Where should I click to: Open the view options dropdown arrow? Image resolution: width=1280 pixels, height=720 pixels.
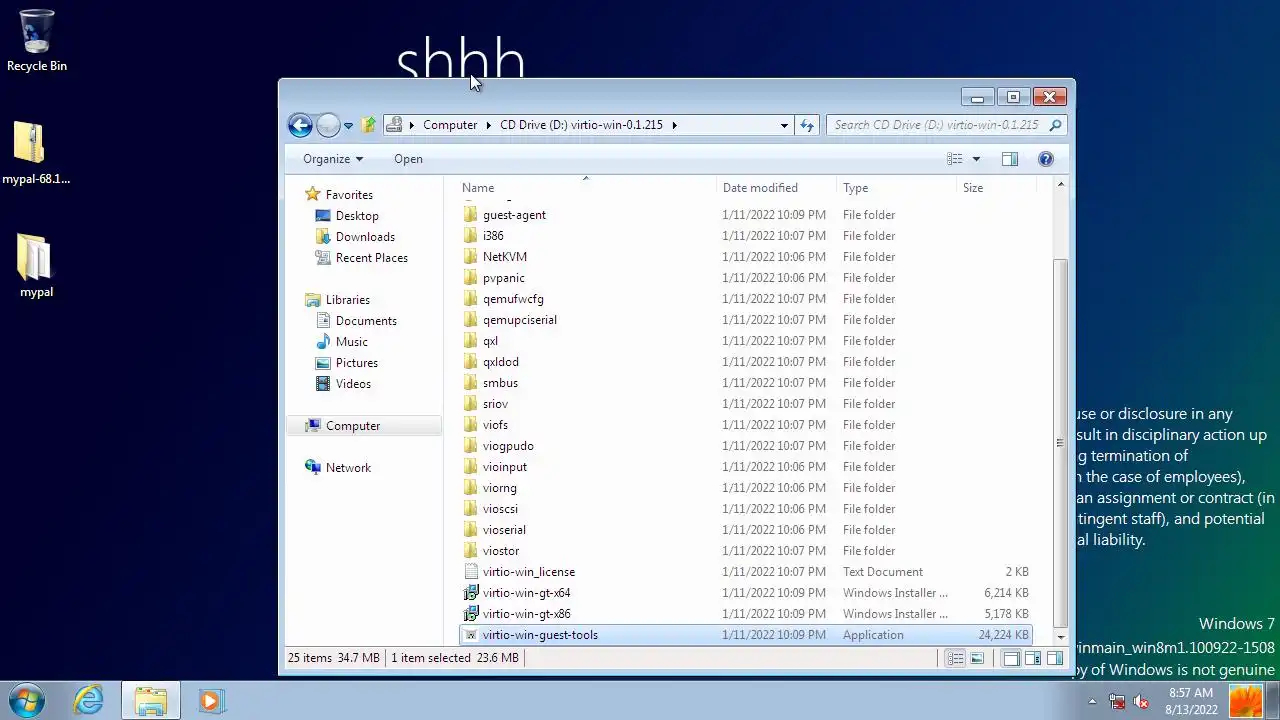tap(976, 159)
